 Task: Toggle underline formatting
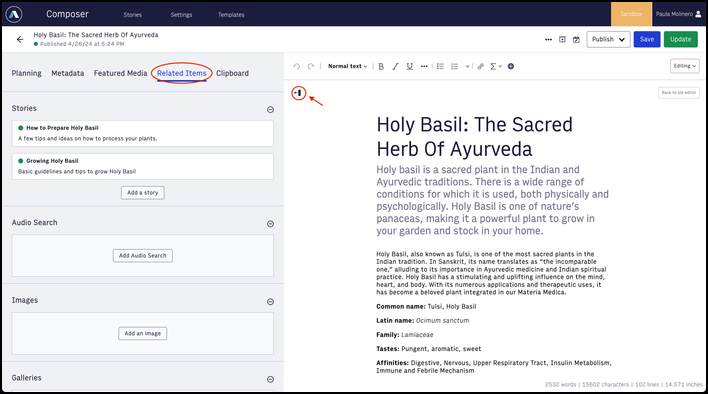[410, 66]
